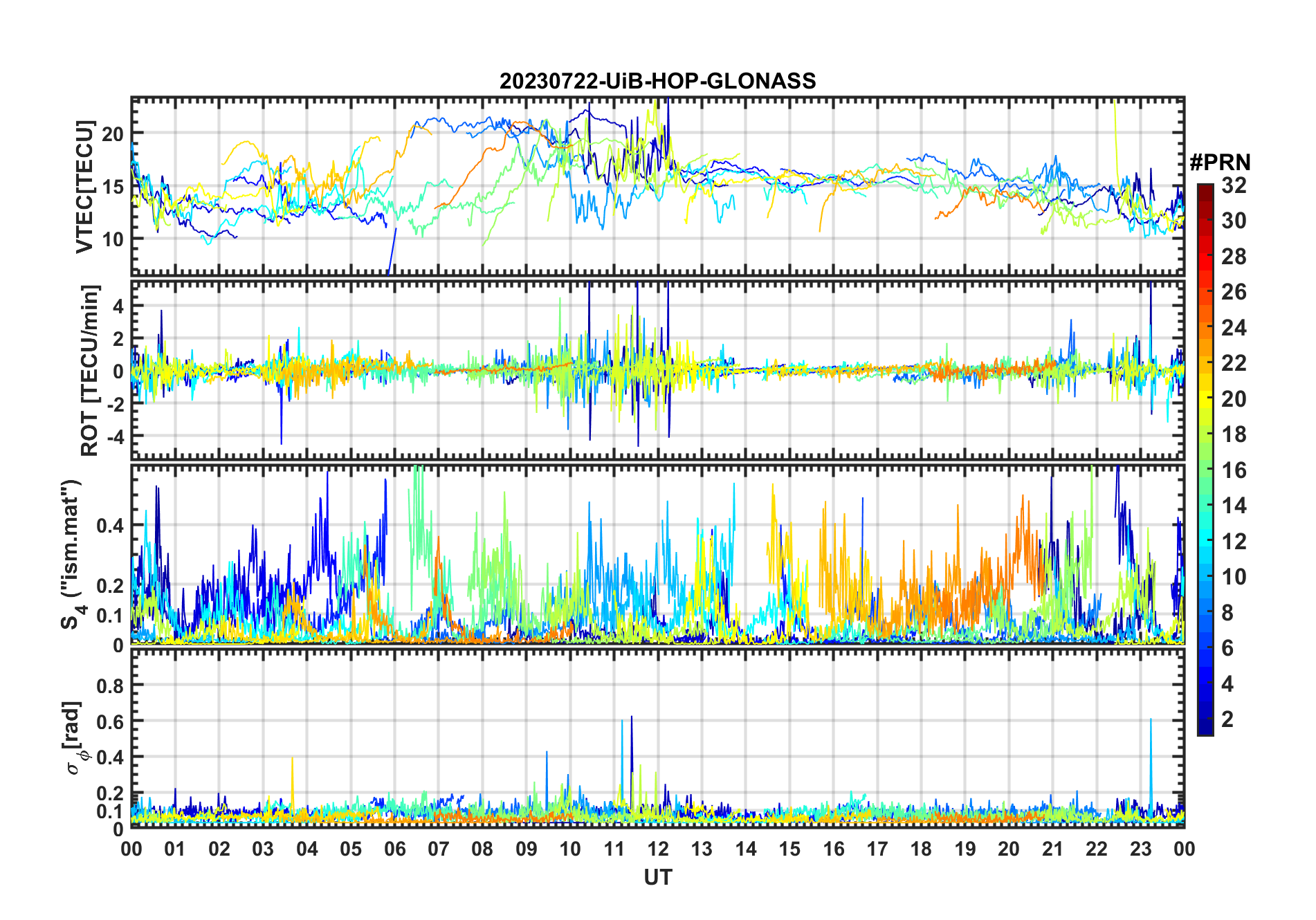Click inside the S4 scintillation panel
Image resolution: width=1316 pixels, height=920 pixels.
tap(658, 555)
